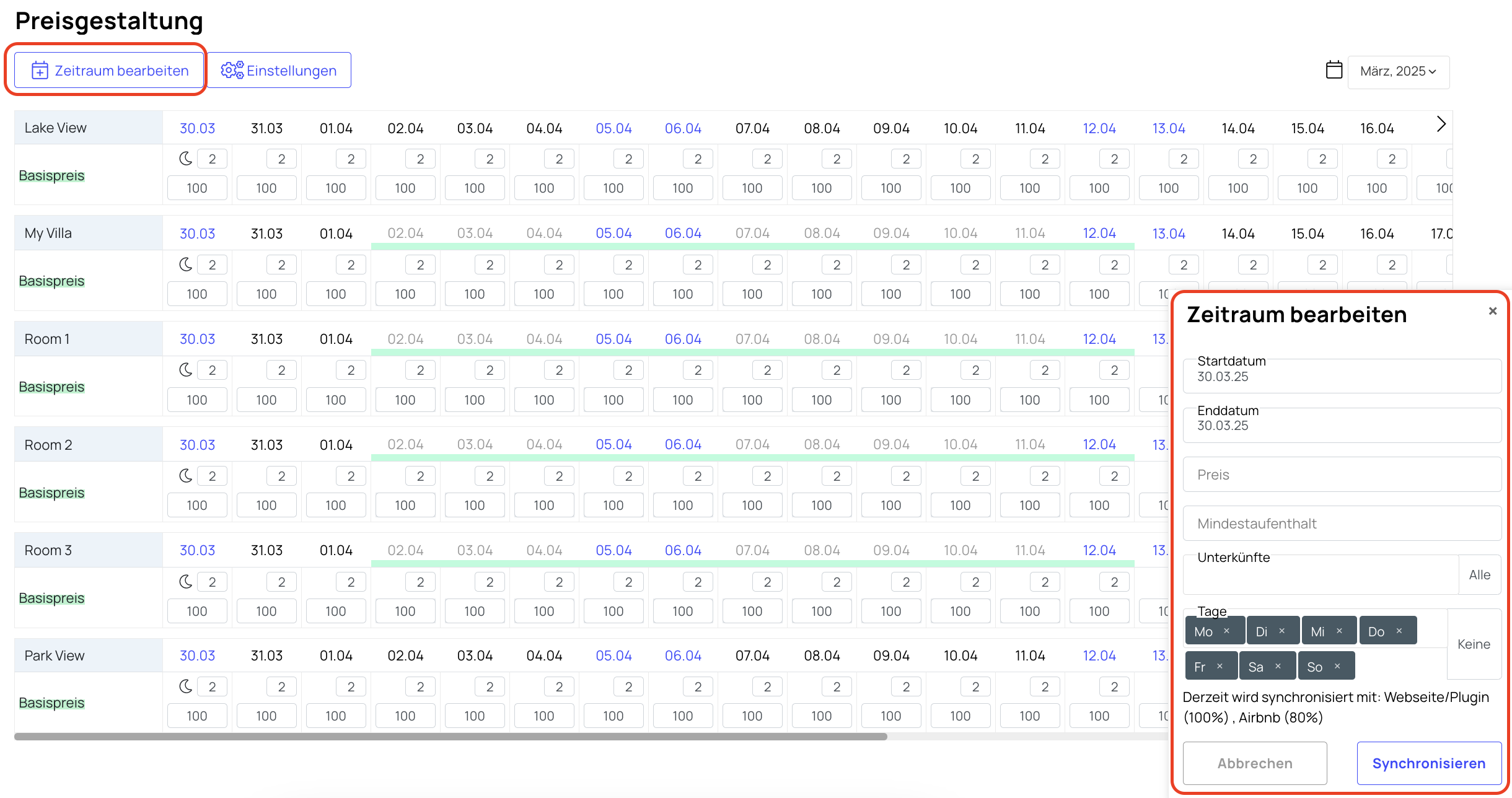Select Alle accommodations

point(1480,575)
